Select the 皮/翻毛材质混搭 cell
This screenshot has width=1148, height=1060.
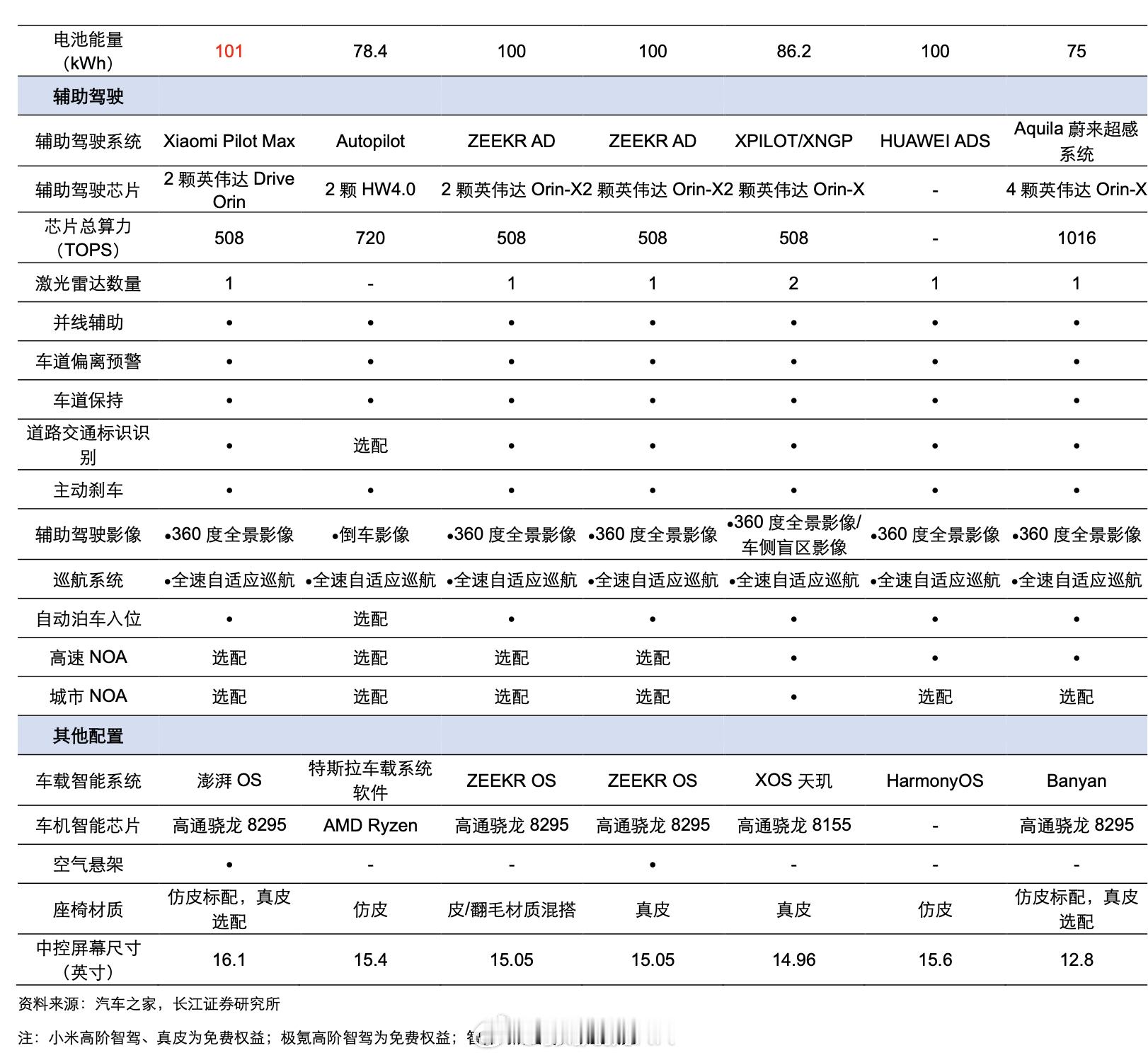pos(511,909)
